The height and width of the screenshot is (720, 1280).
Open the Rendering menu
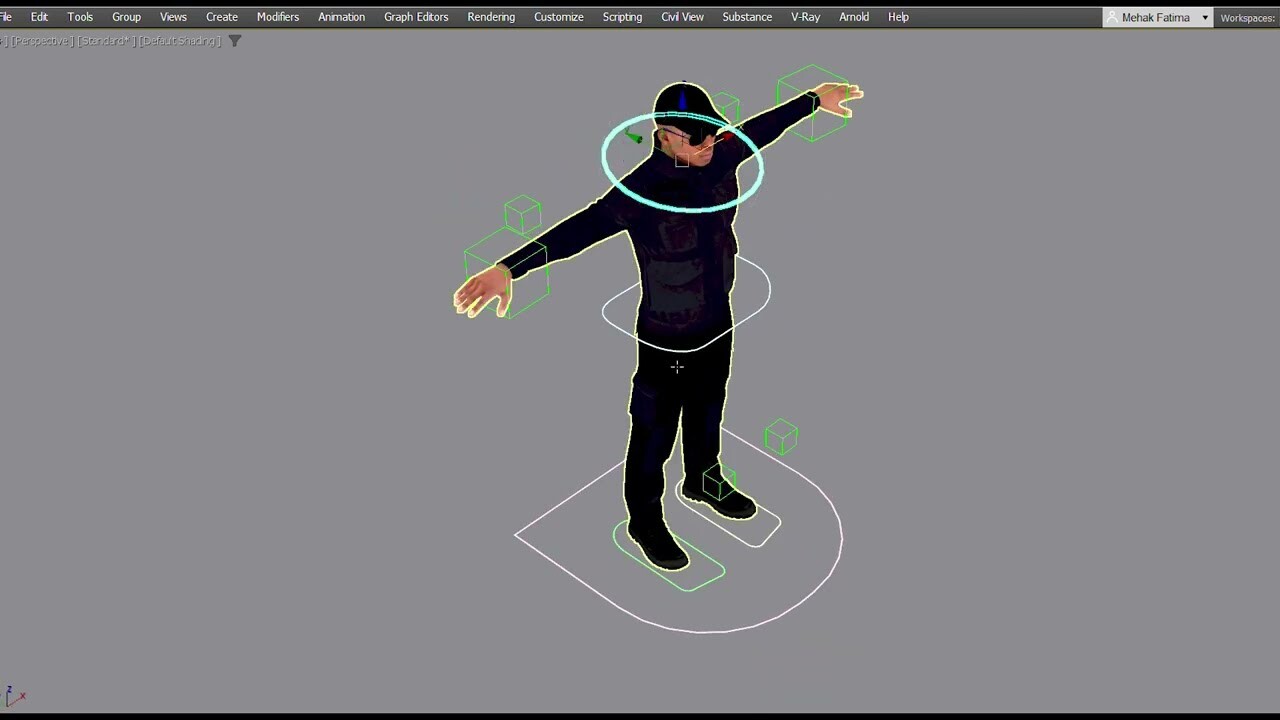pos(491,16)
